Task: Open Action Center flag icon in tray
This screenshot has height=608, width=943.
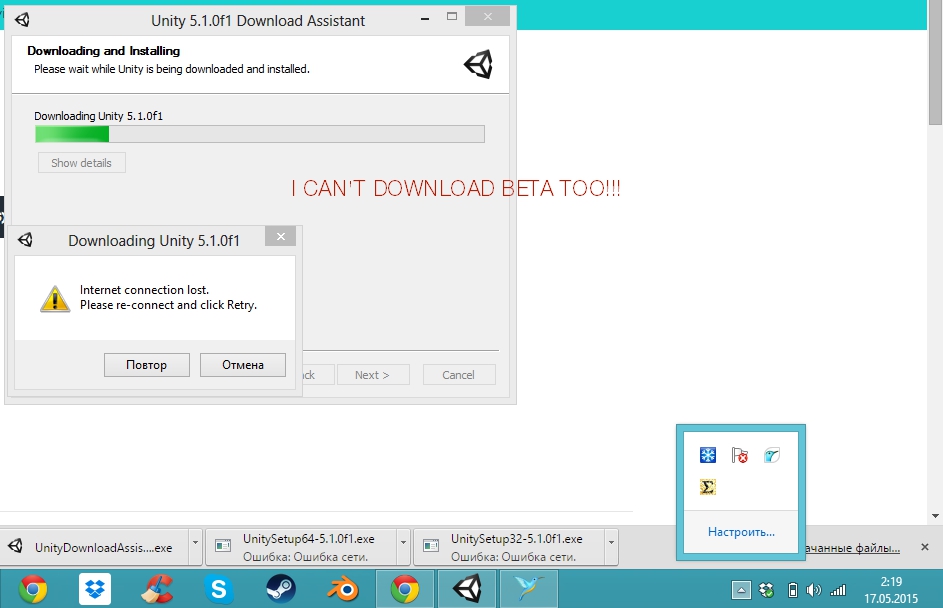Action: (x=740, y=456)
